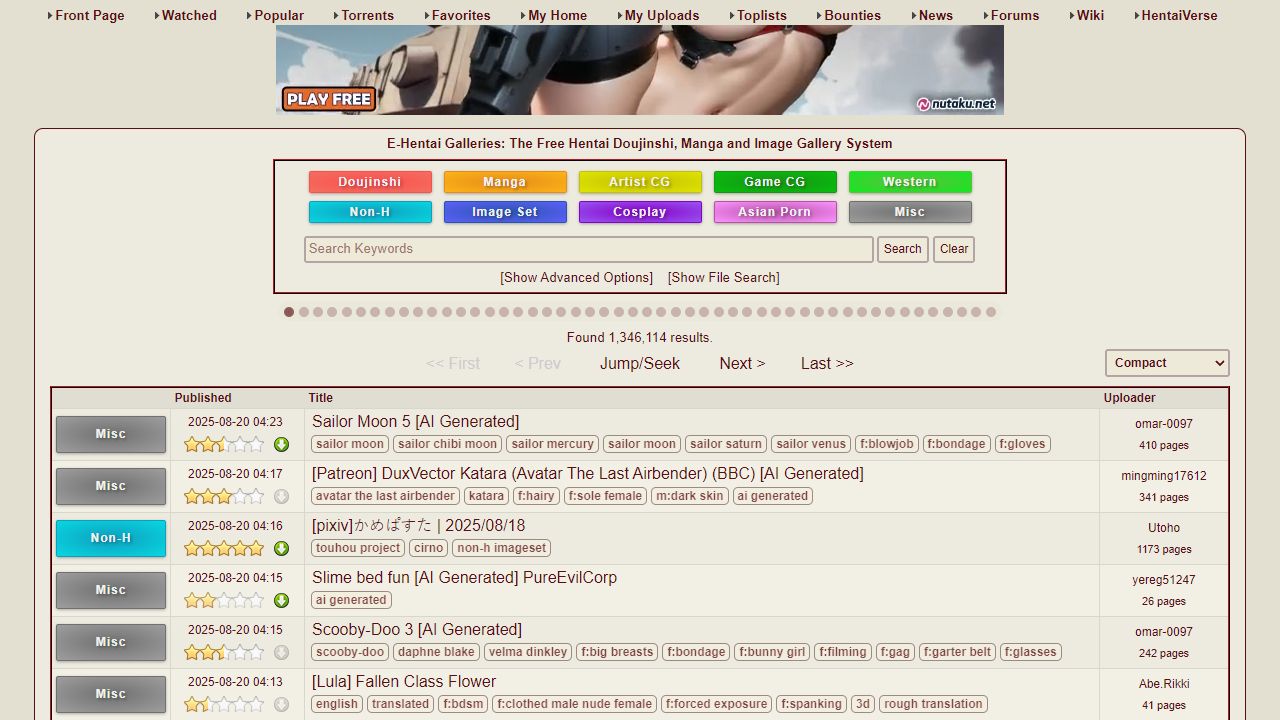Click Non-H category badge on pixiv row
The width and height of the screenshot is (1280, 720).
point(111,538)
